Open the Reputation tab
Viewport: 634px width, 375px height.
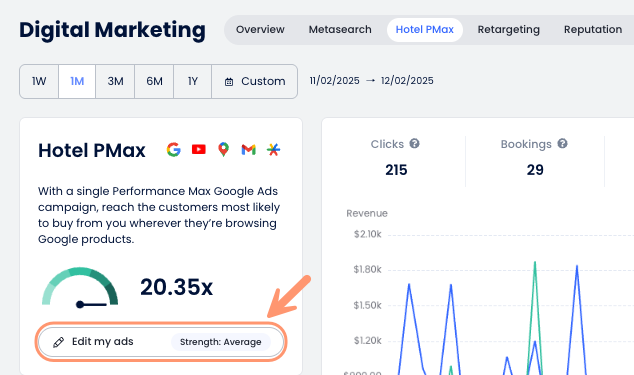tap(593, 30)
